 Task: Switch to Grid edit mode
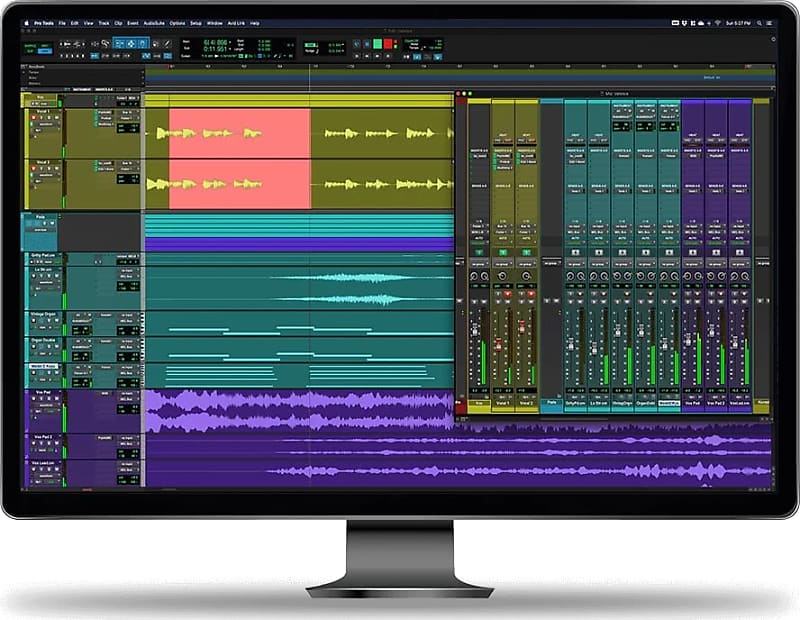(45, 52)
